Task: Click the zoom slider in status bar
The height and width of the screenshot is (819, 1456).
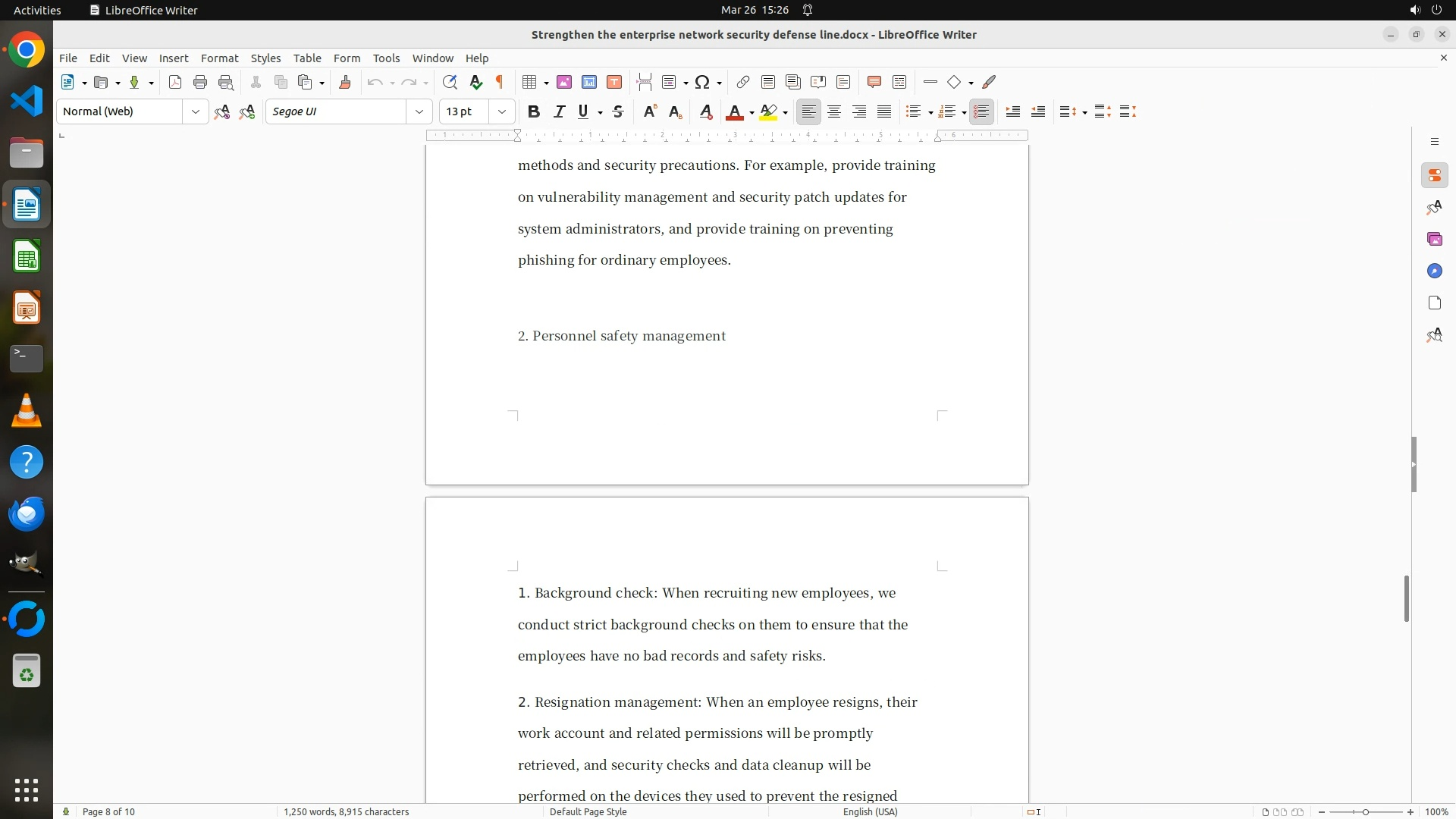Action: 1365,811
